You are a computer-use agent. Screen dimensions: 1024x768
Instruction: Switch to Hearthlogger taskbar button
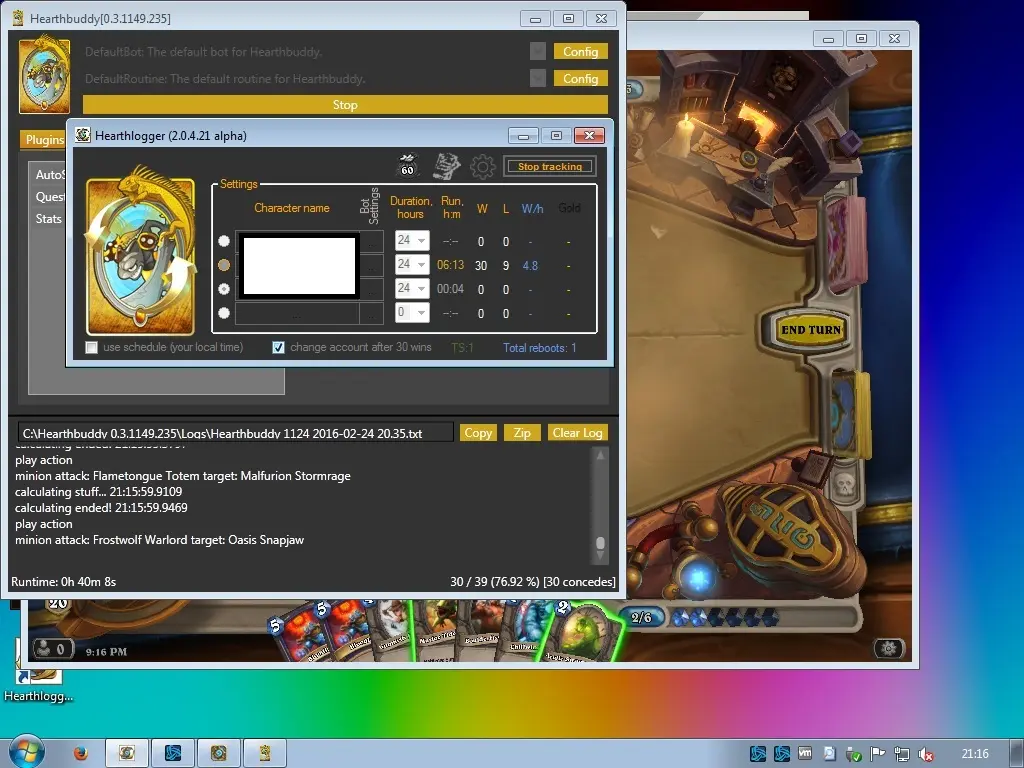click(x=127, y=753)
